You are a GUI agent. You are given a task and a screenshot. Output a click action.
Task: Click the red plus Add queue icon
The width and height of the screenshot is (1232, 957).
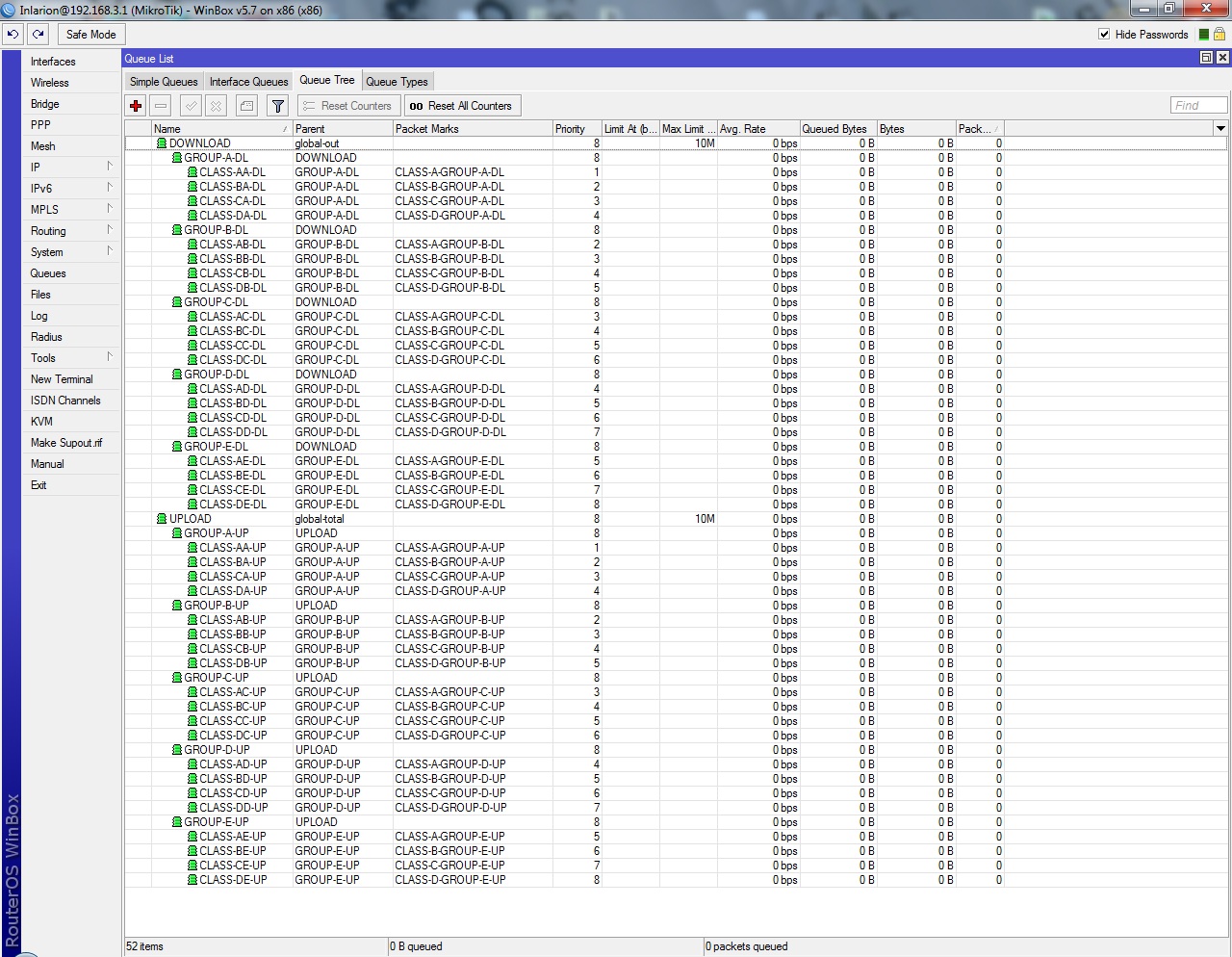tap(136, 106)
